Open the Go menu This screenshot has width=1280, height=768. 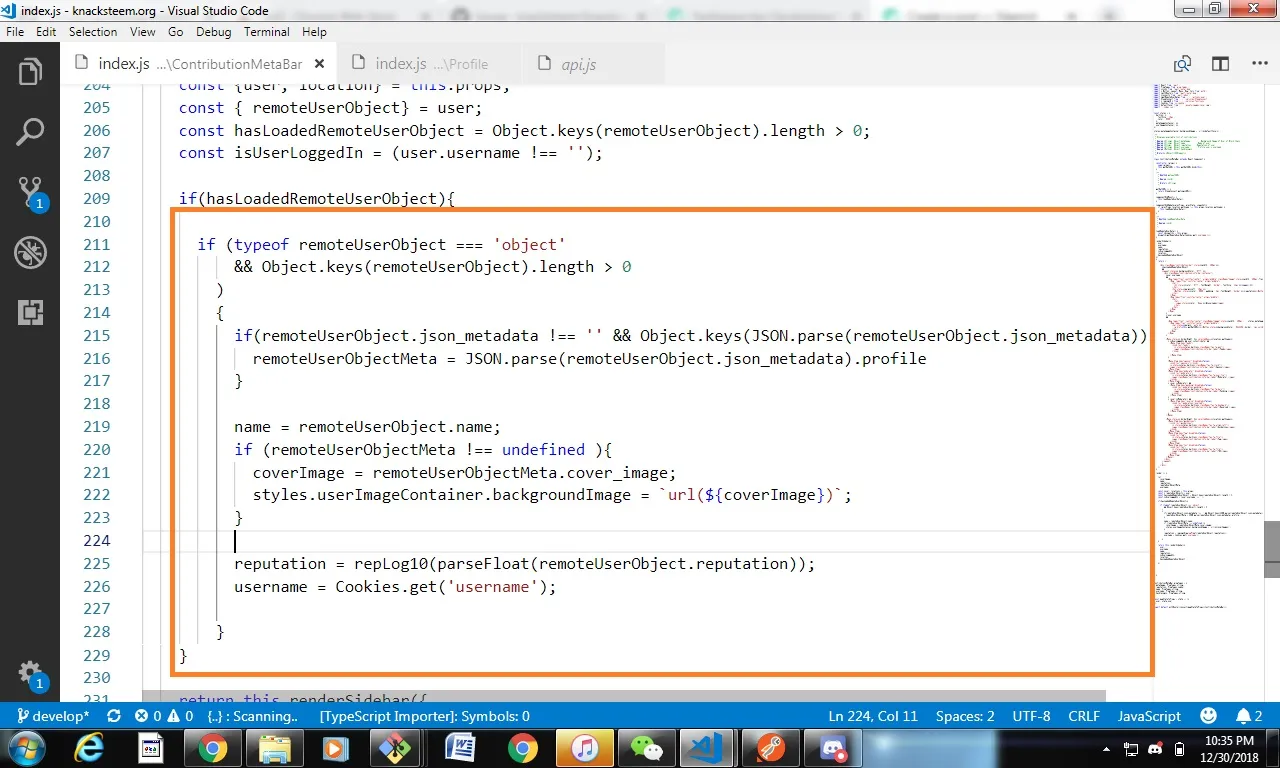(x=176, y=32)
